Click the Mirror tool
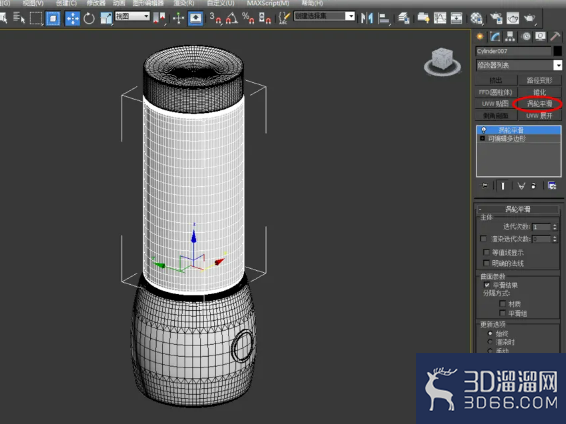 click(x=367, y=18)
